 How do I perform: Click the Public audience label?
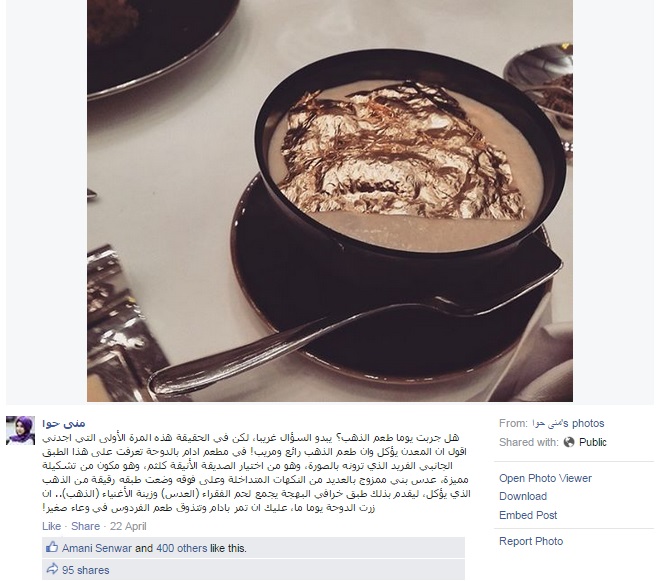[x=593, y=442]
